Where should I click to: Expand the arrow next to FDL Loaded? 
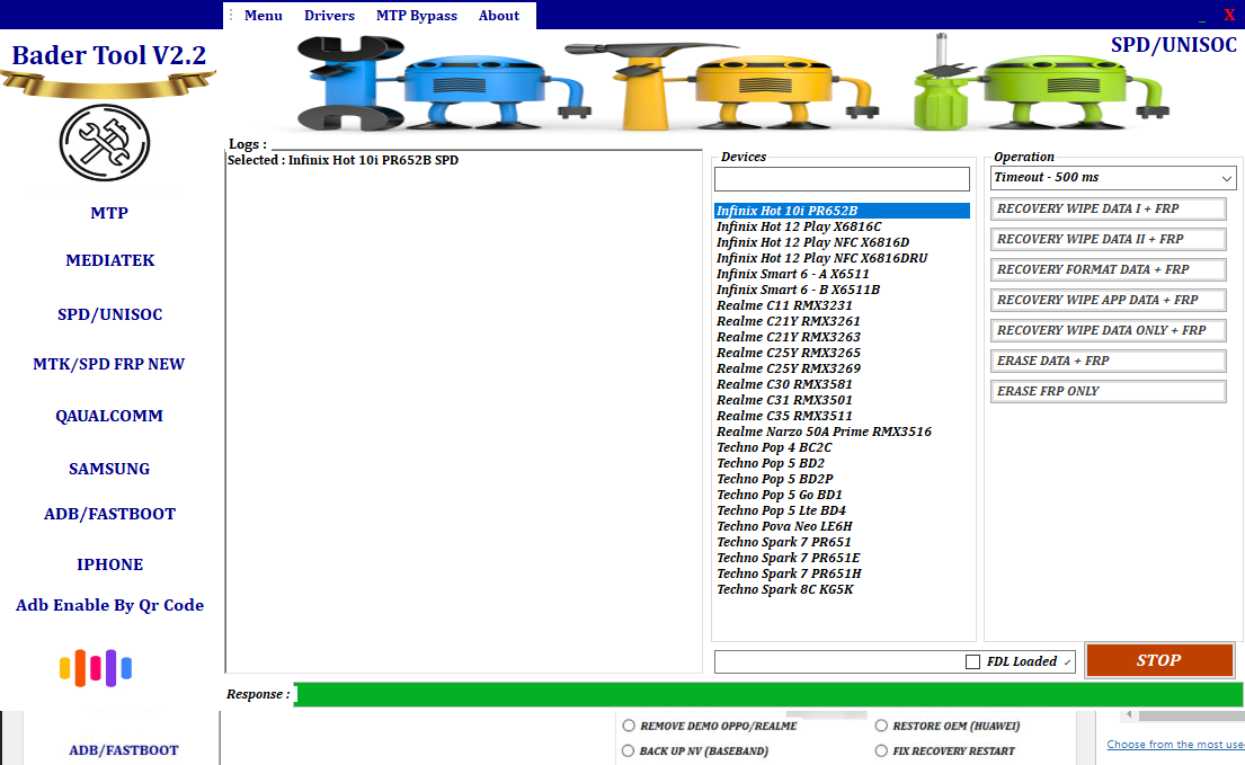tap(1068, 661)
